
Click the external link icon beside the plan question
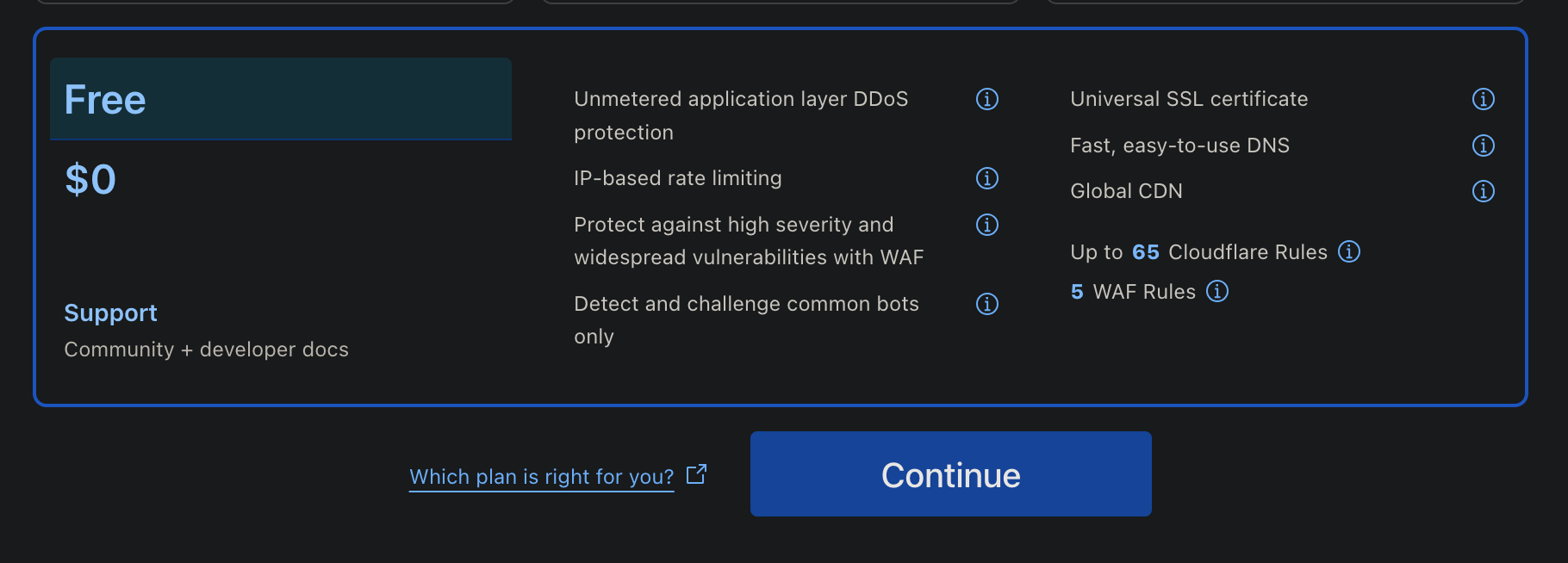point(695,473)
